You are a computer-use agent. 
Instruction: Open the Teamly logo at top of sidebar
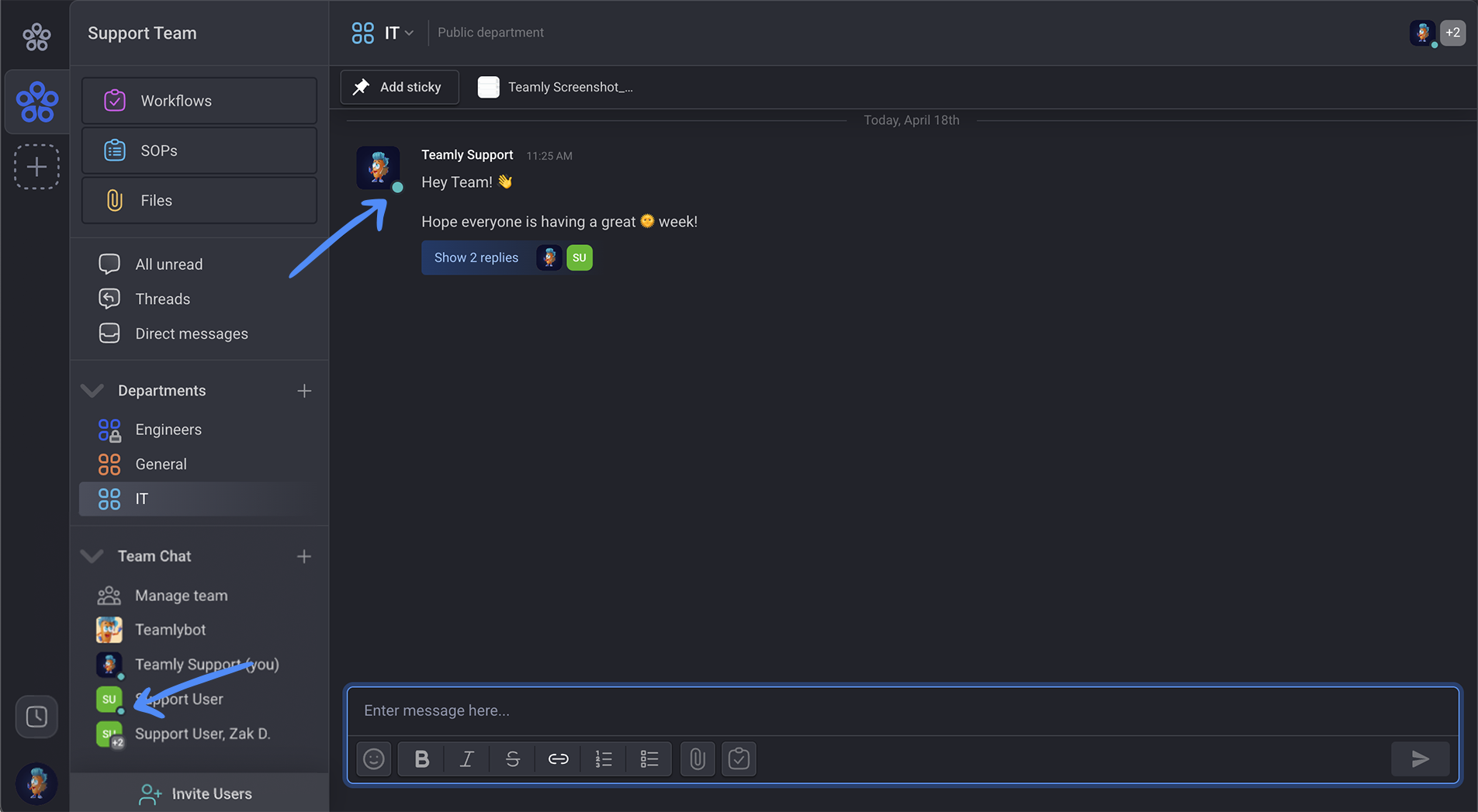pyautogui.click(x=36, y=36)
